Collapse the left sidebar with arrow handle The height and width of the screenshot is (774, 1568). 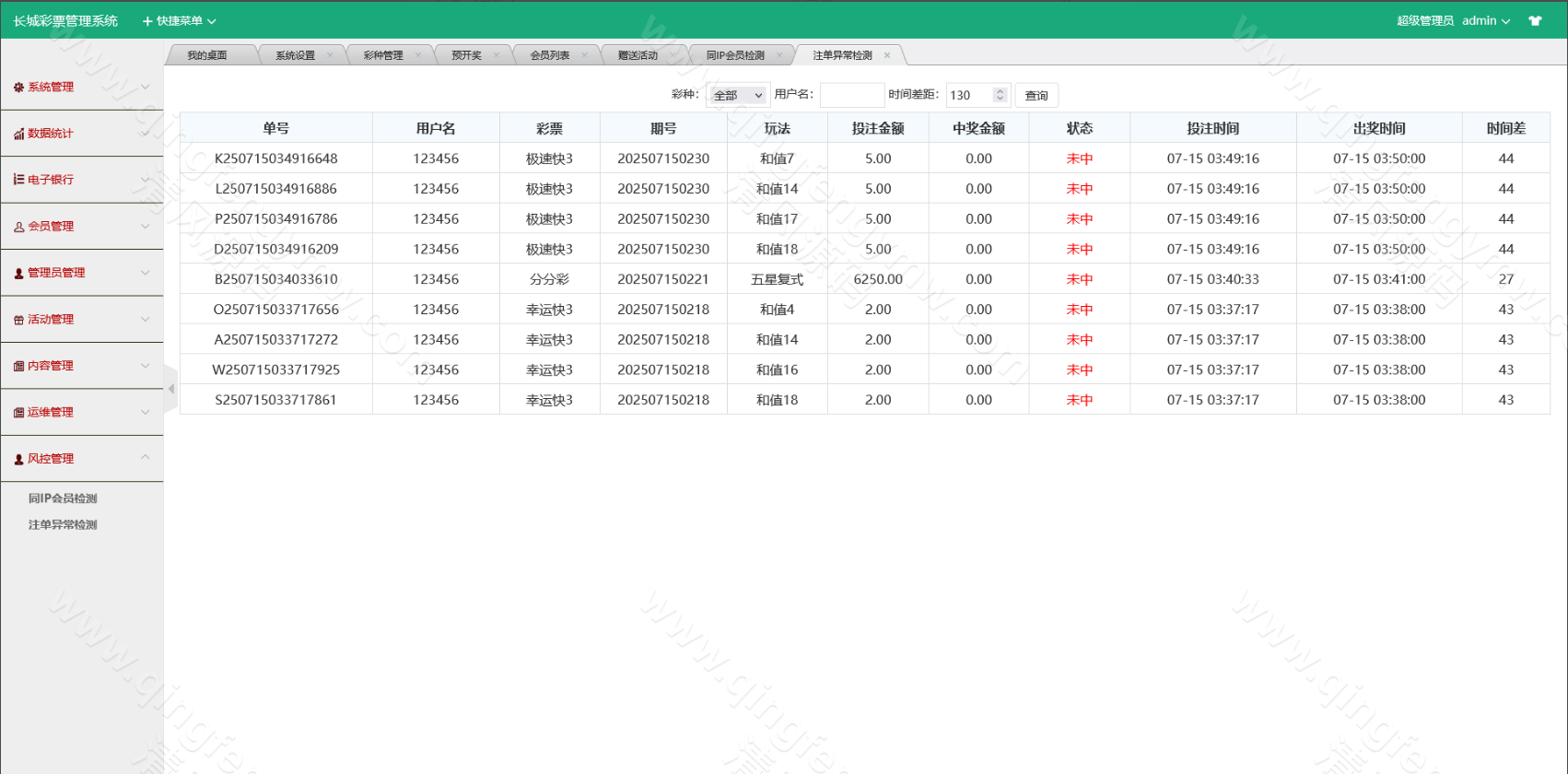coord(170,389)
